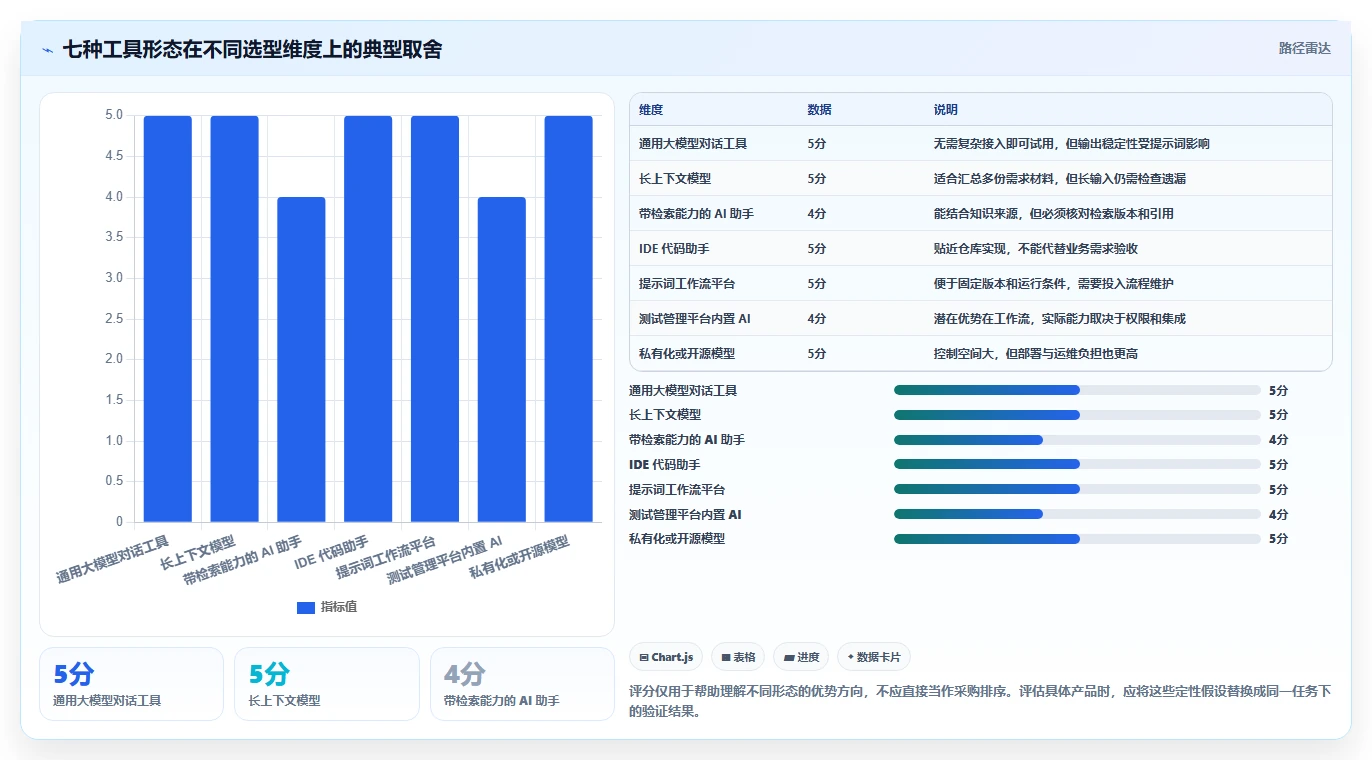Click the IDE 代码助手 progress bar
Image resolution: width=1372 pixels, height=760 pixels.
pos(1077,464)
